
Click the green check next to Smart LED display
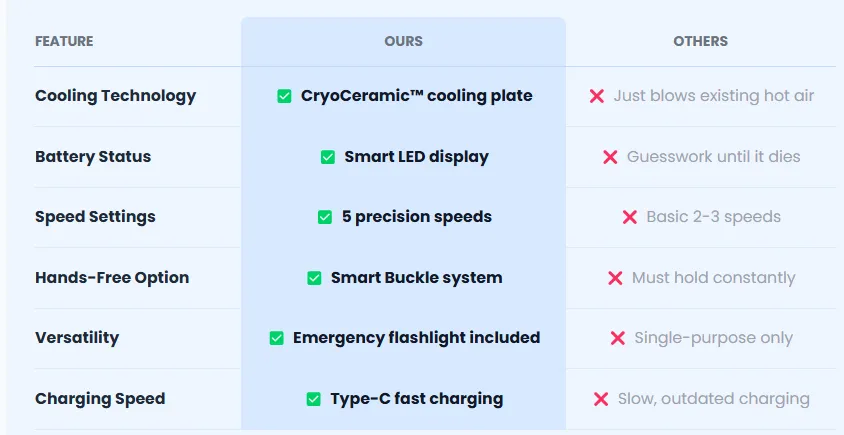point(328,157)
